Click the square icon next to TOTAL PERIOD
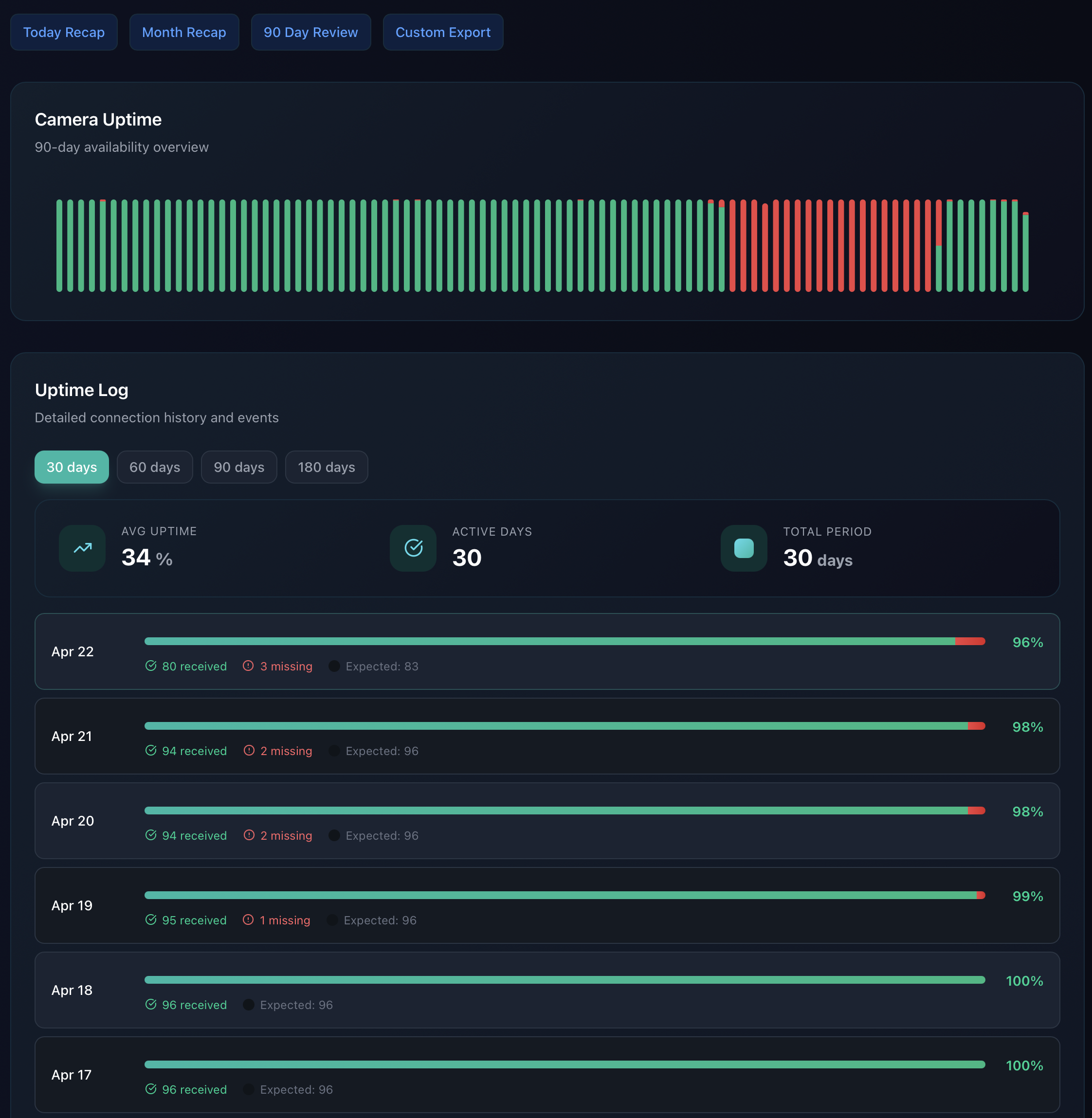The height and width of the screenshot is (1118, 1092). coord(743,548)
